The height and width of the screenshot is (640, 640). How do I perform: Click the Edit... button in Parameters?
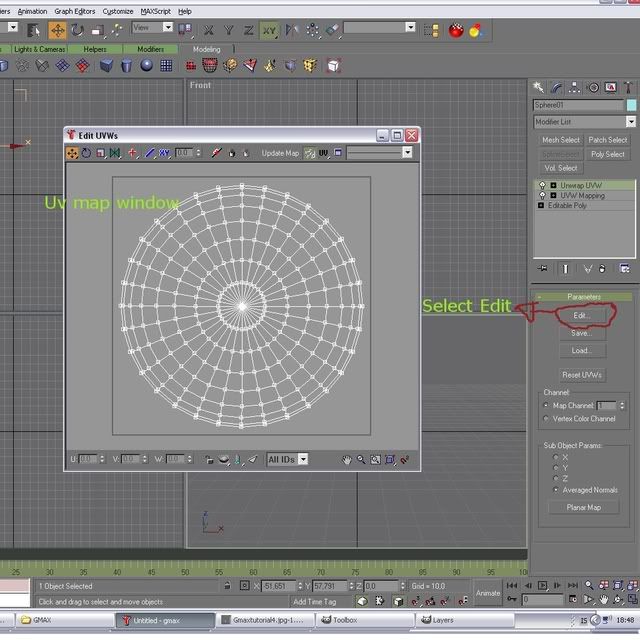click(x=581, y=315)
